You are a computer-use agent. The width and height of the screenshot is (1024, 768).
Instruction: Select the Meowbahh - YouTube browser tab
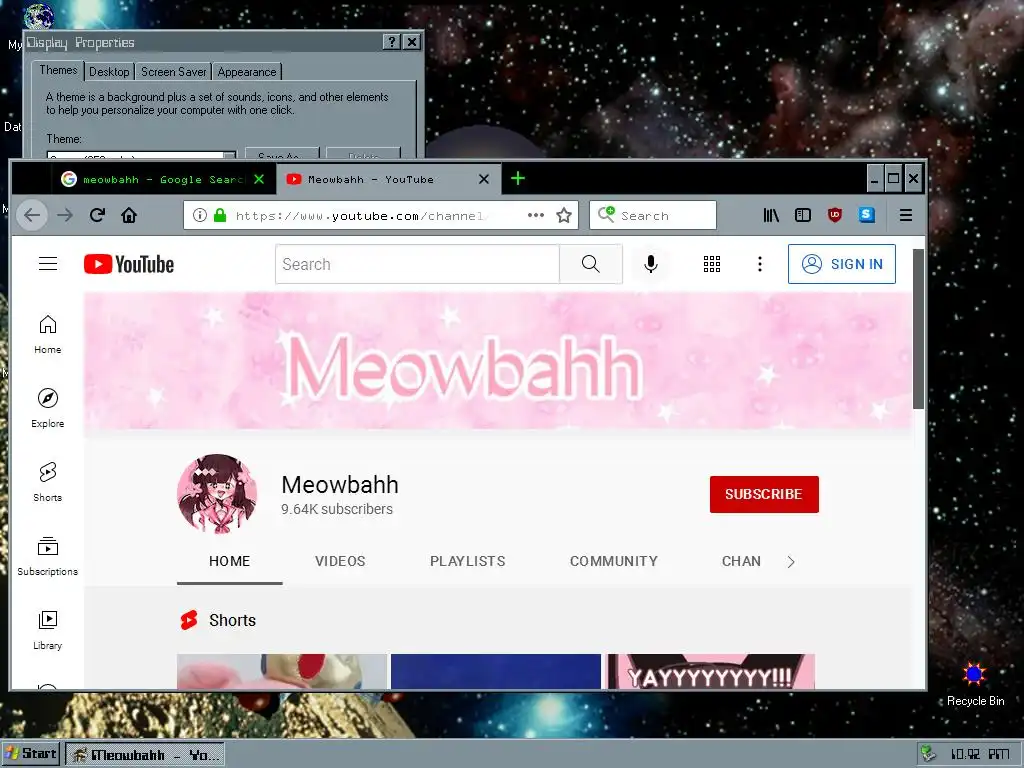(x=388, y=179)
